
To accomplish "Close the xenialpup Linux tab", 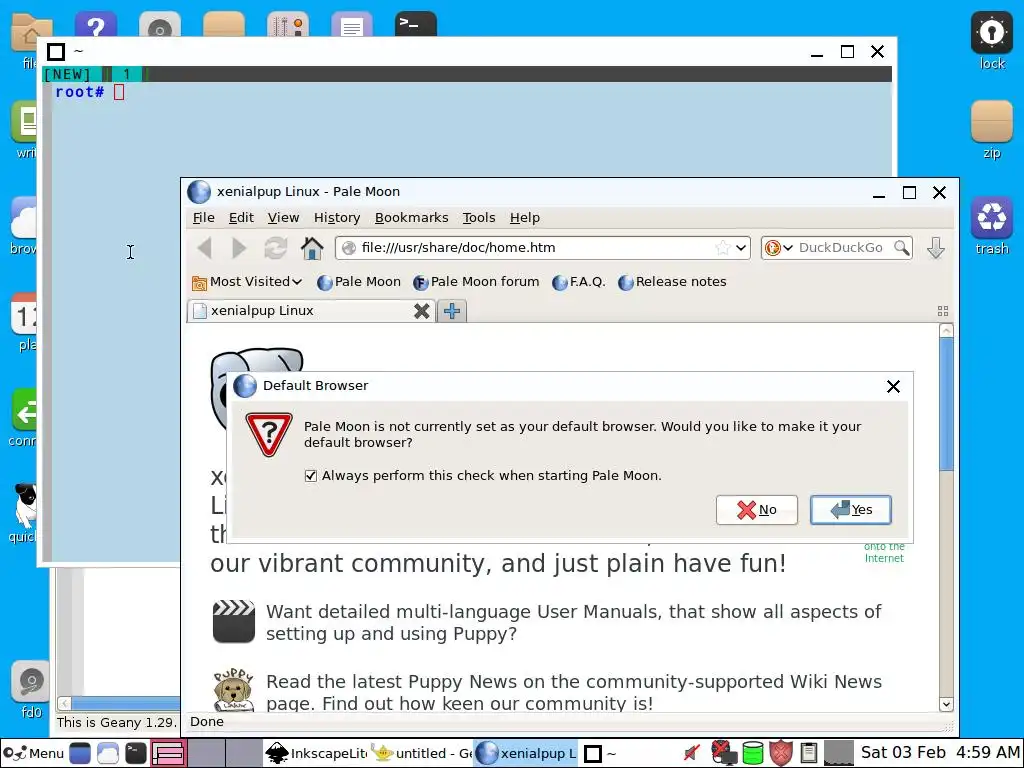I will point(422,311).
